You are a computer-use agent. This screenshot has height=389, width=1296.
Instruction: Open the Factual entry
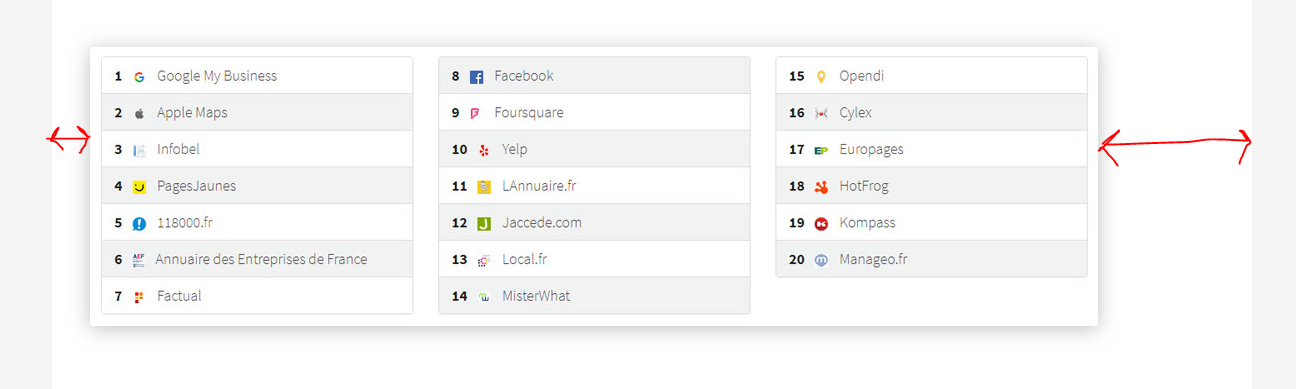pos(257,296)
